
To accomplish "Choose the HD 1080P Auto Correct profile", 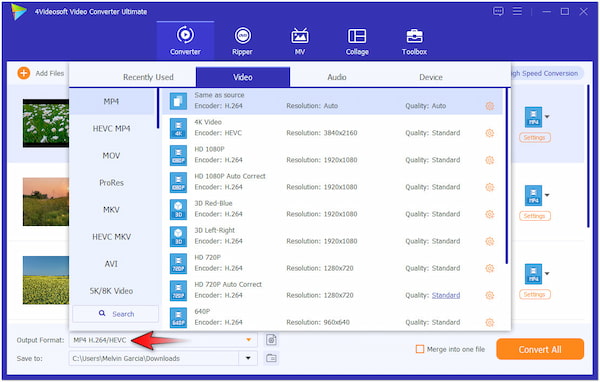I will tap(332, 182).
